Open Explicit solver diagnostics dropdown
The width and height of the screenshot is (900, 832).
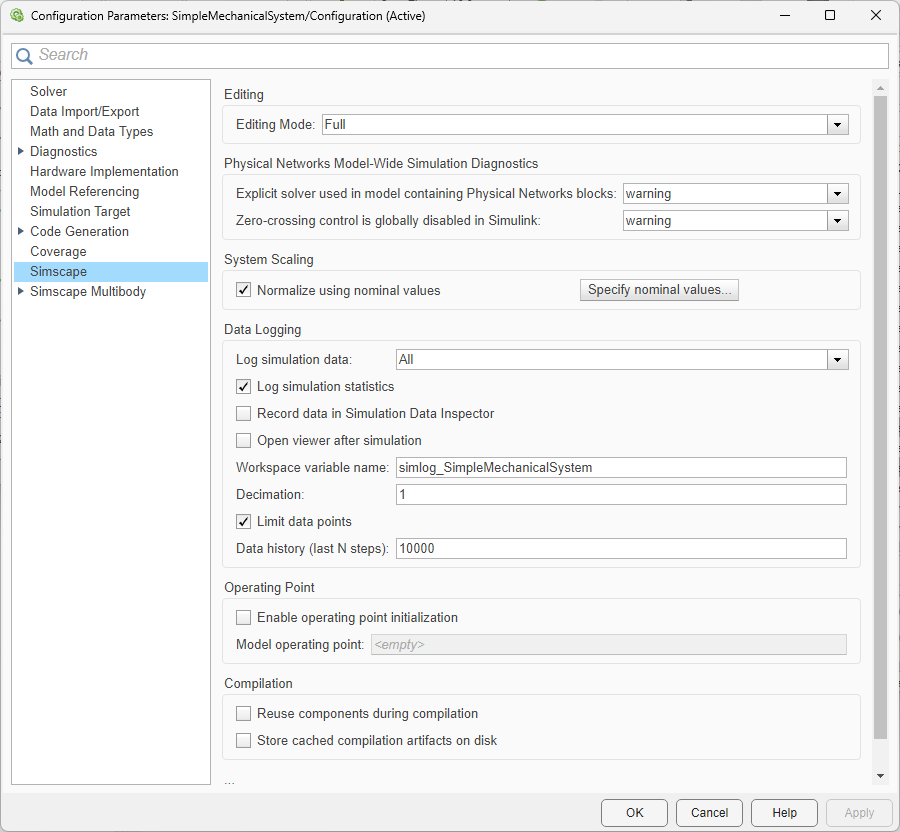[837, 194]
